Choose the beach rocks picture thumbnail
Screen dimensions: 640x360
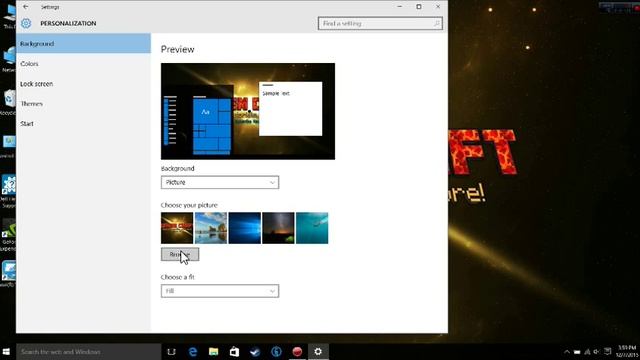click(x=211, y=228)
